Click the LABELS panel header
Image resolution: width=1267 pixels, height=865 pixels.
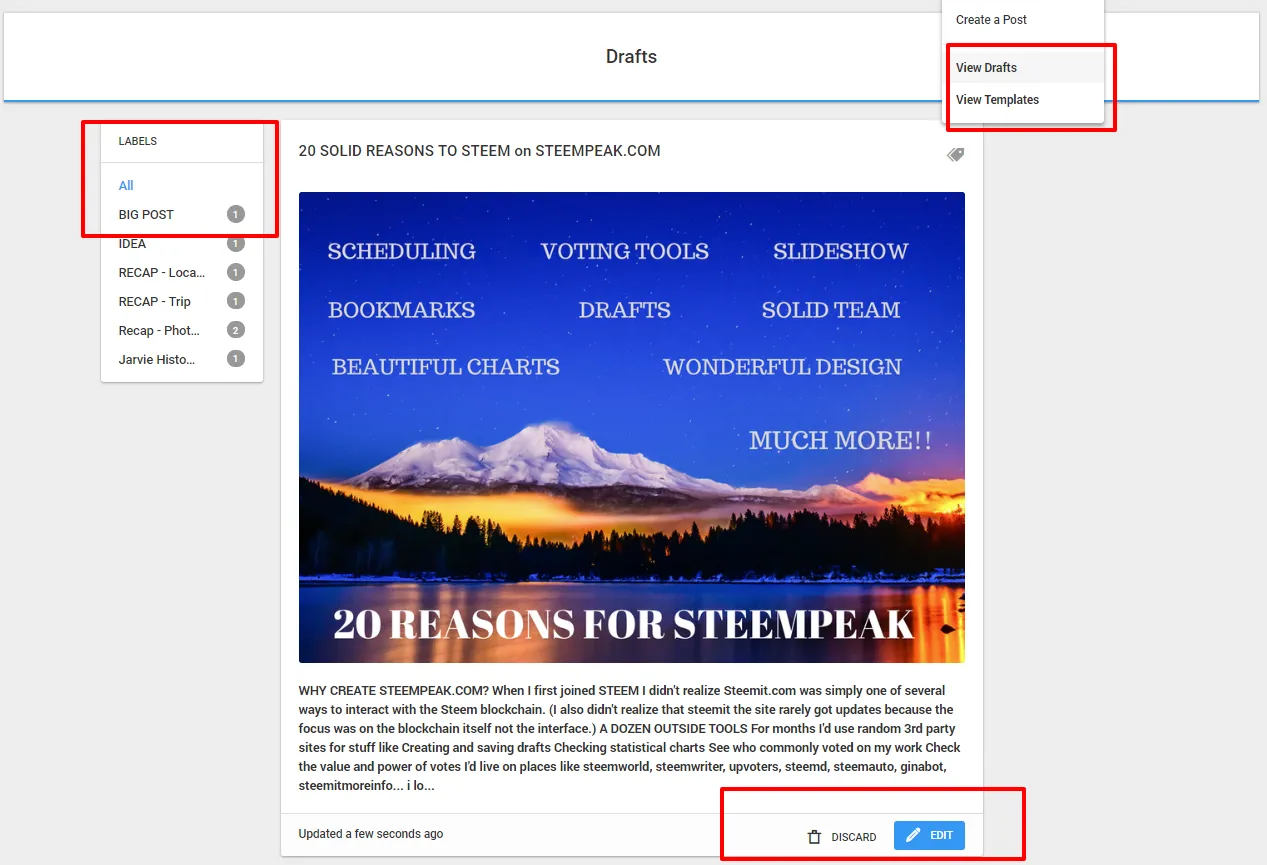tap(138, 141)
